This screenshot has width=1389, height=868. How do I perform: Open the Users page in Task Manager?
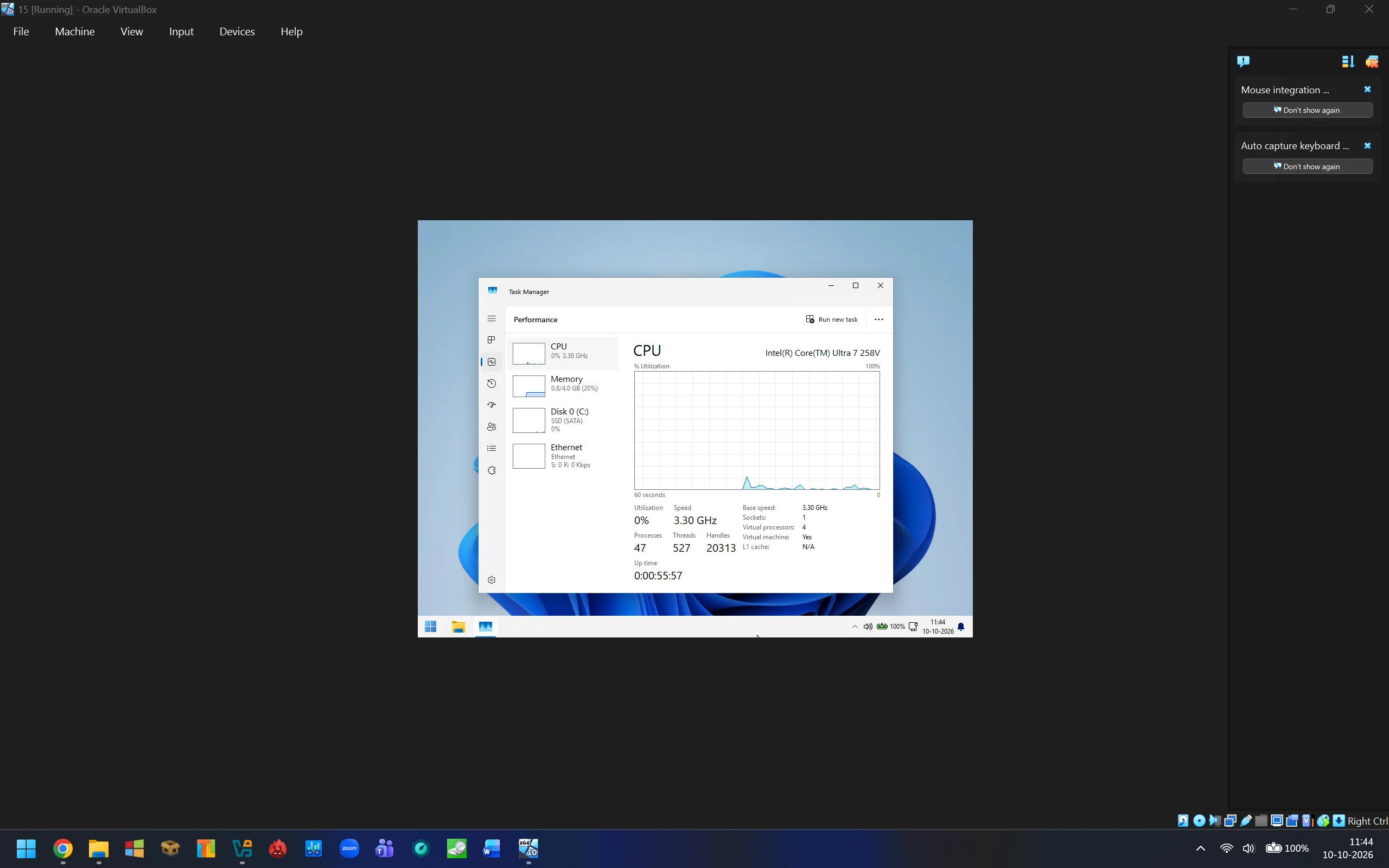click(x=492, y=426)
